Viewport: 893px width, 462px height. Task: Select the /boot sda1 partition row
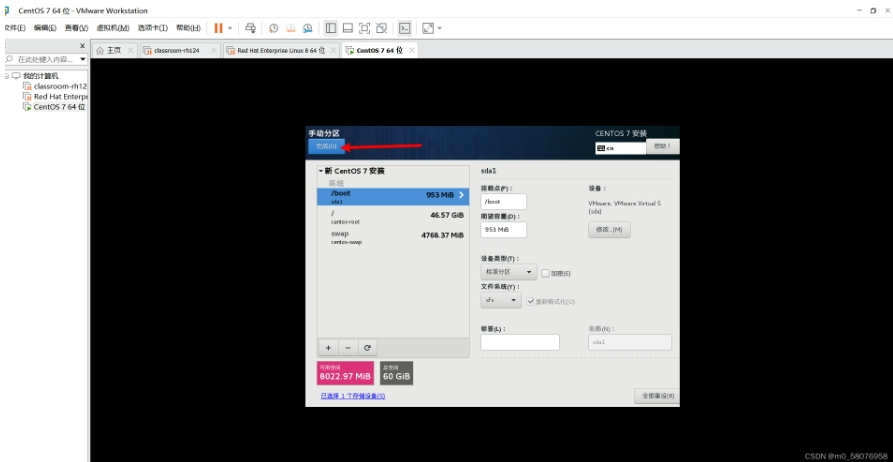[393, 197]
